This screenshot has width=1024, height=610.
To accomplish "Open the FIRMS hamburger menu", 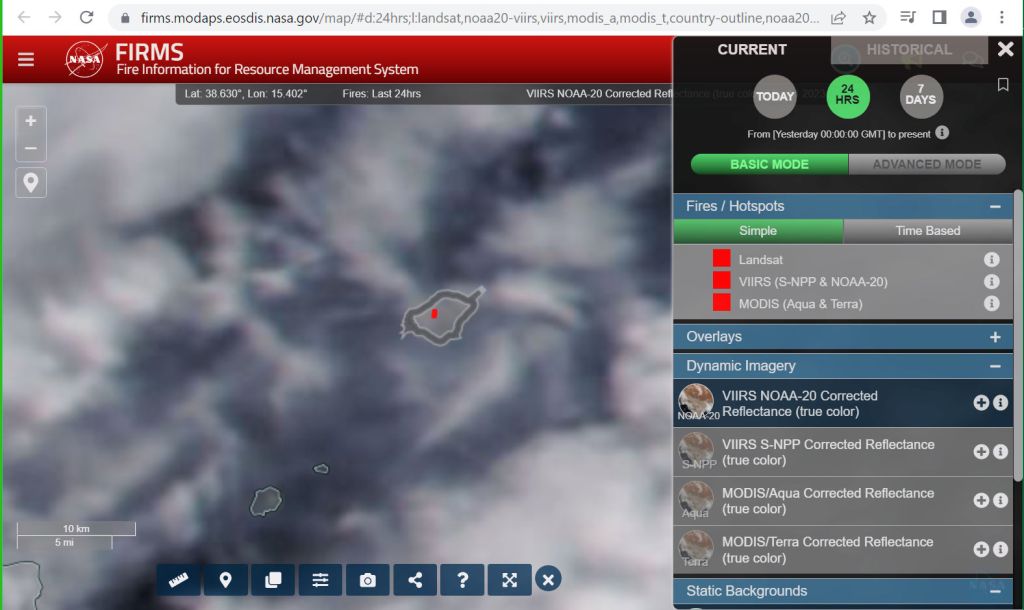I will [x=26, y=60].
